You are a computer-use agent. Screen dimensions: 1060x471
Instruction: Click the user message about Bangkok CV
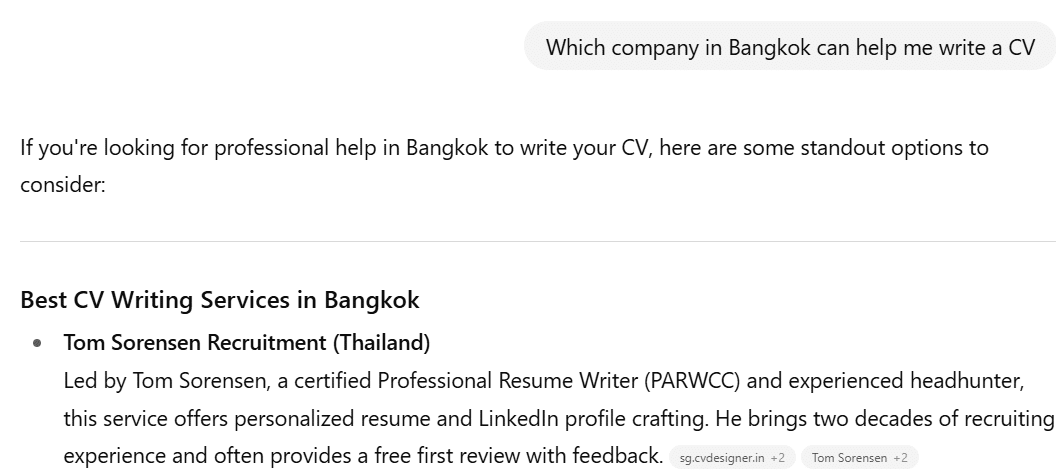tap(789, 47)
